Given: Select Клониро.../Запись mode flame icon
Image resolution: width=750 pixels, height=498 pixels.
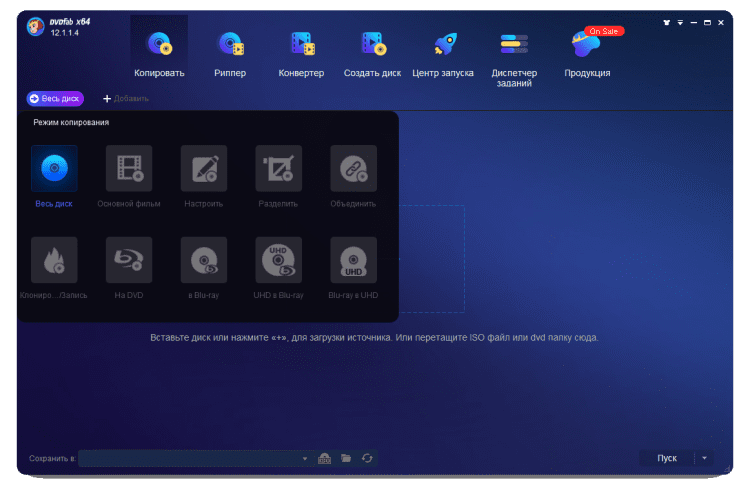Looking at the screenshot, I should pos(54,260).
